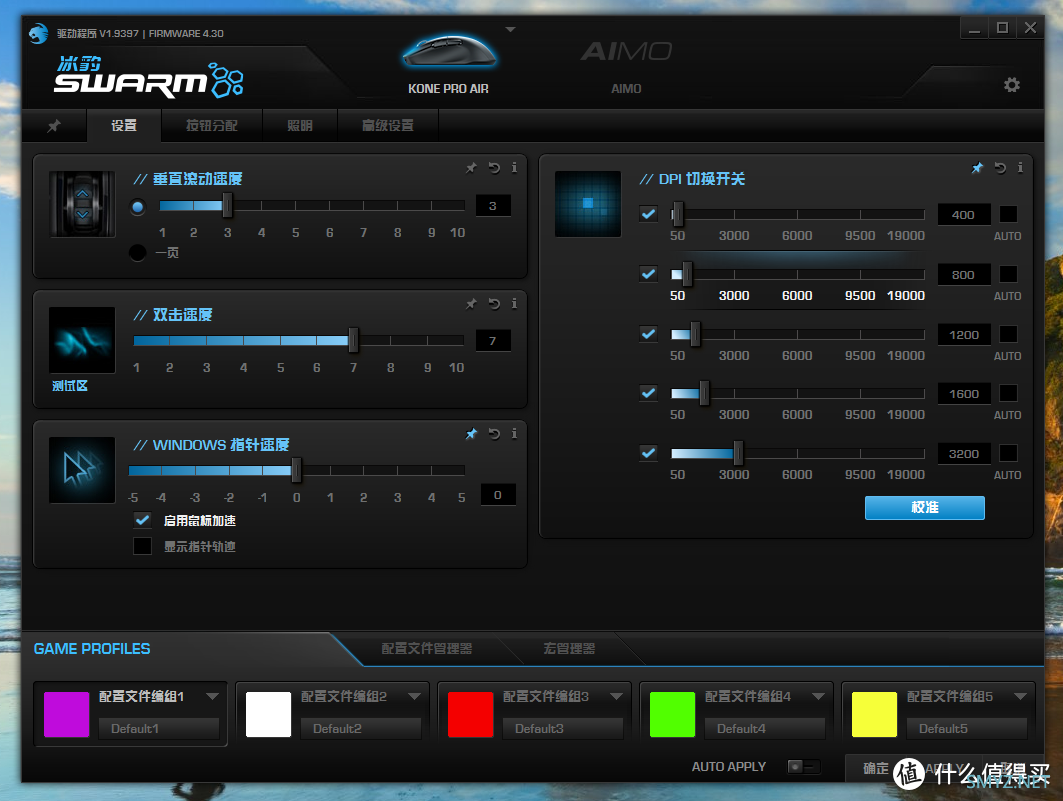Show info for vertical scroll speed
This screenshot has width=1063, height=801.
515,167
